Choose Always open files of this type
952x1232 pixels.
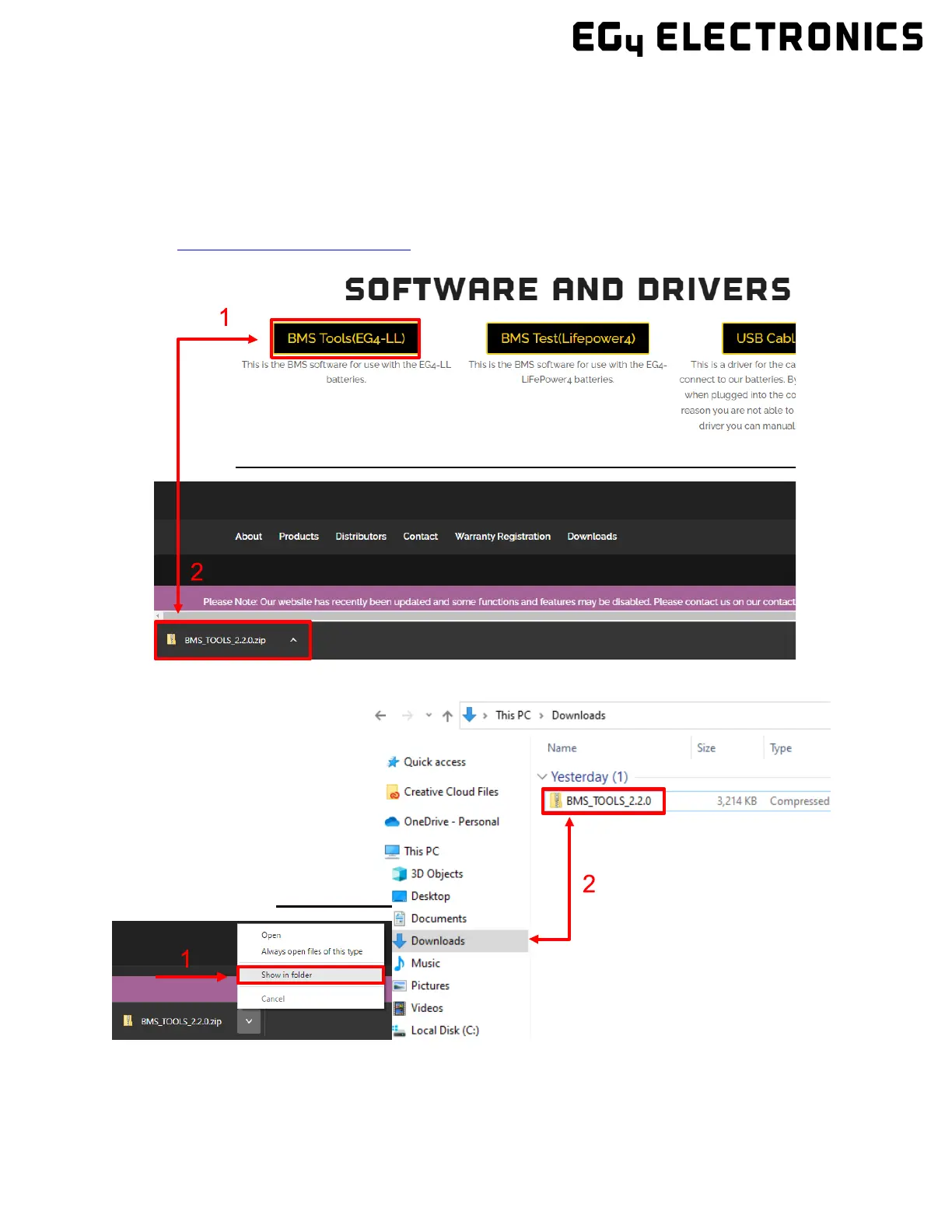click(x=312, y=951)
